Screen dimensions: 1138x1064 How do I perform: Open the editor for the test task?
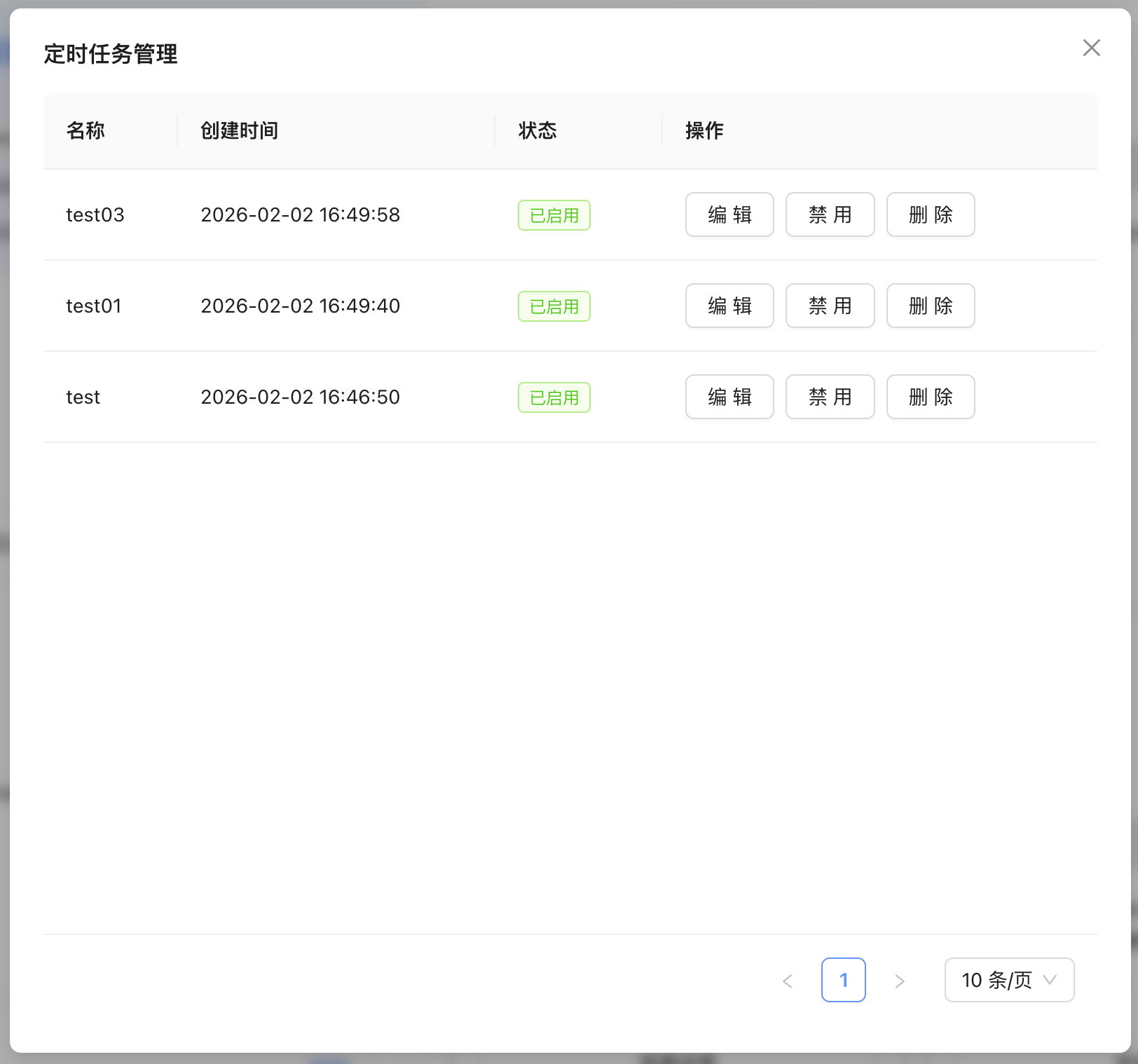[x=729, y=397]
